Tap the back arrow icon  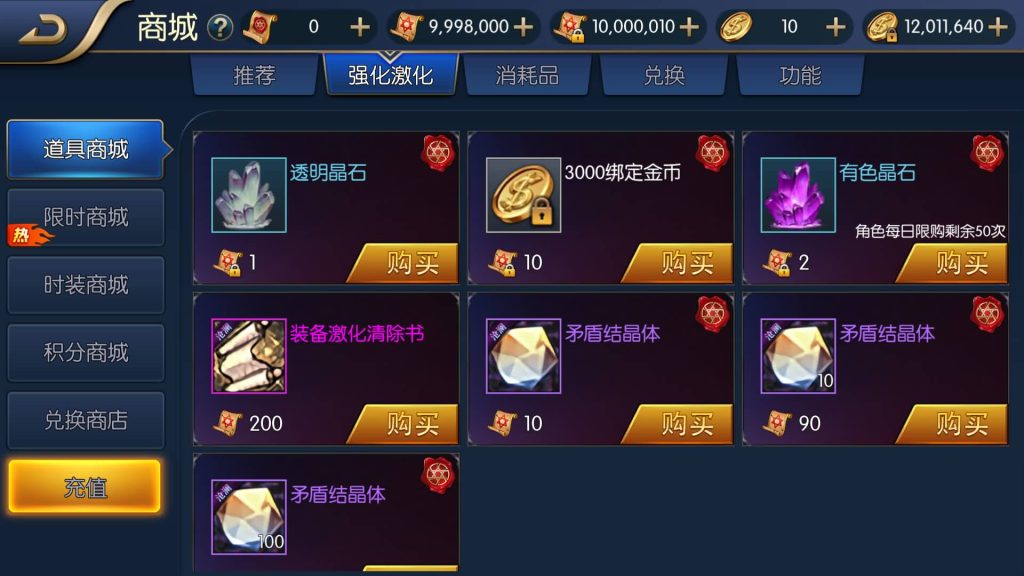click(x=43, y=30)
